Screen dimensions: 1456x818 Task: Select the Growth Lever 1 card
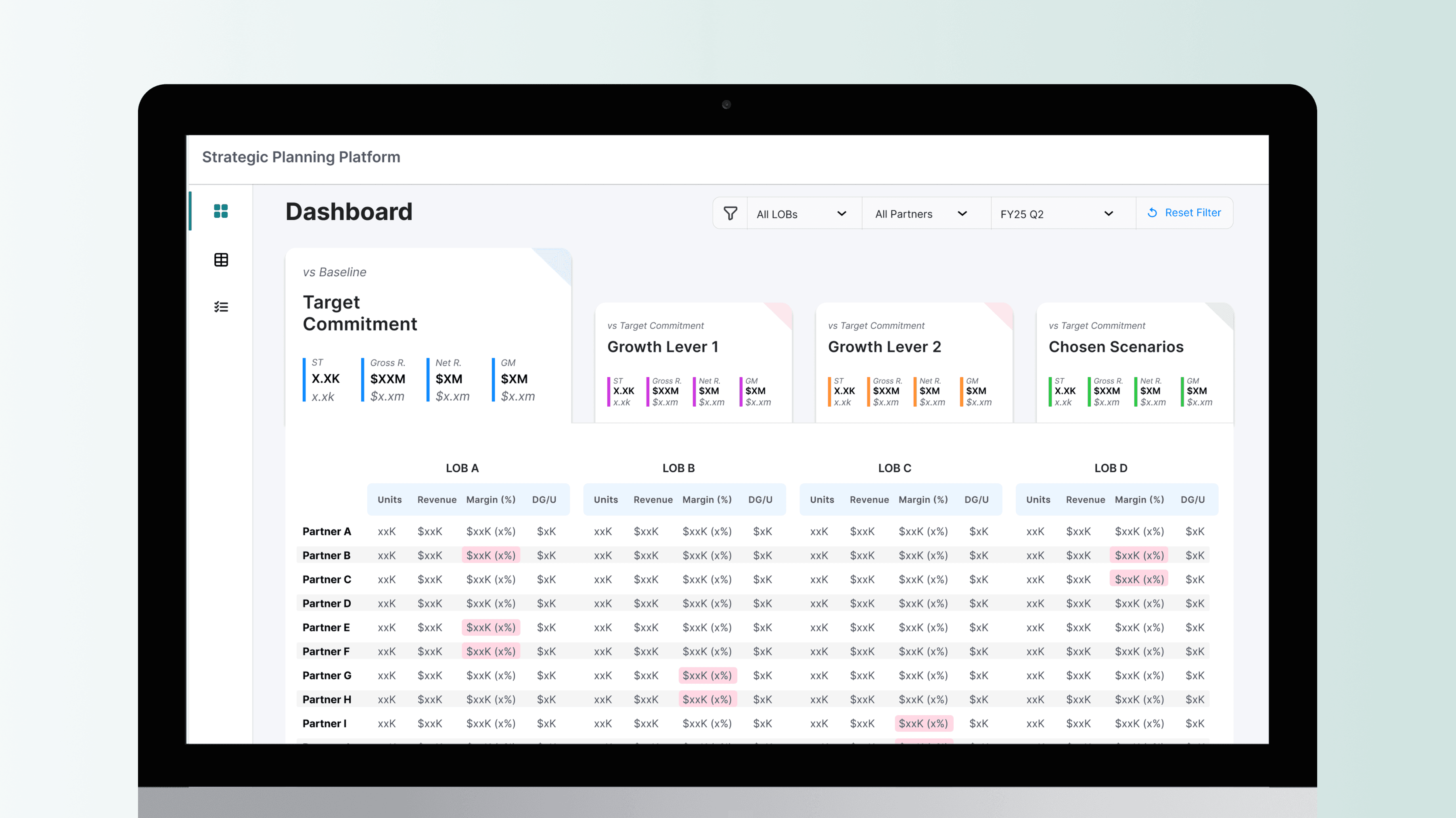[x=693, y=361]
